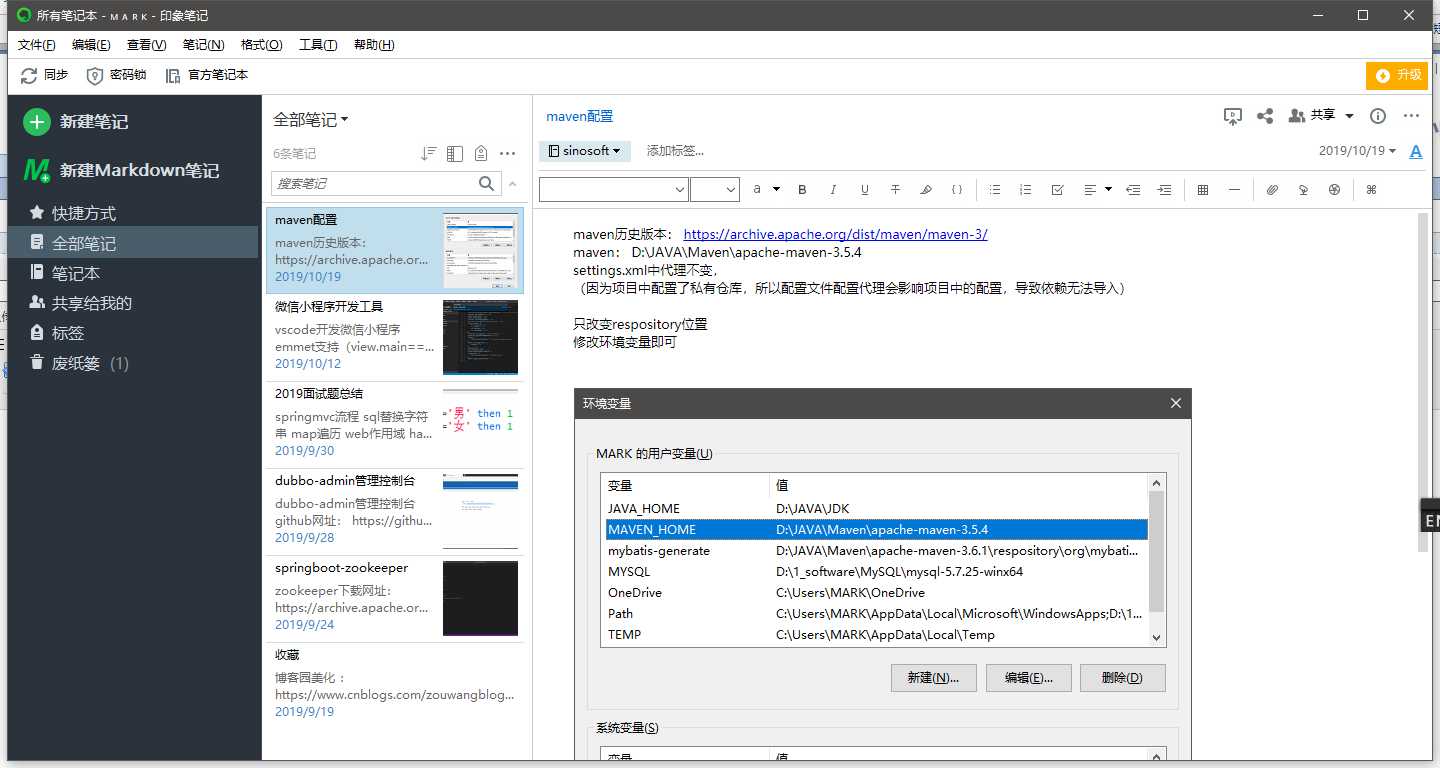Open the font family combo box
Screen dimensions: 1440x768
[614, 189]
